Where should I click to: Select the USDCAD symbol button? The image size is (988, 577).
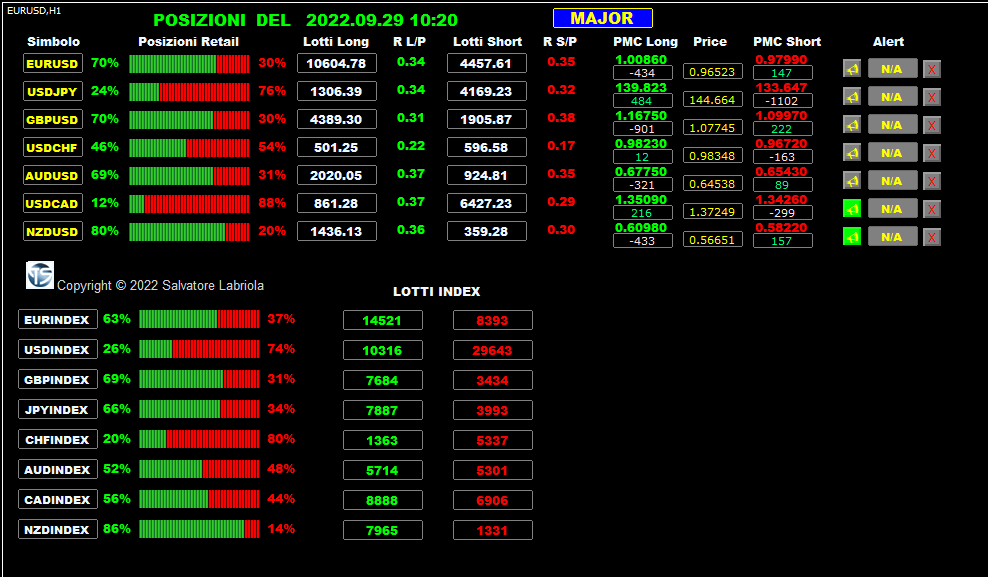pos(52,203)
